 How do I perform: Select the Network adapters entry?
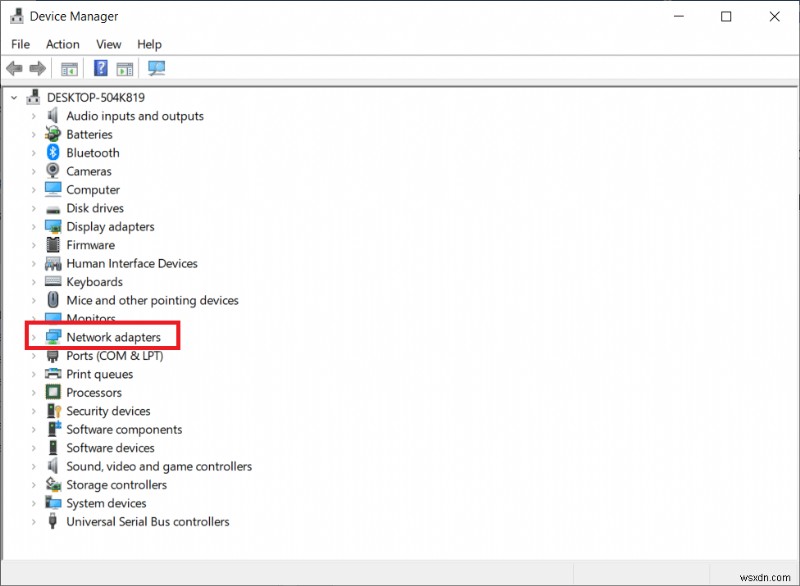pyautogui.click(x=112, y=337)
